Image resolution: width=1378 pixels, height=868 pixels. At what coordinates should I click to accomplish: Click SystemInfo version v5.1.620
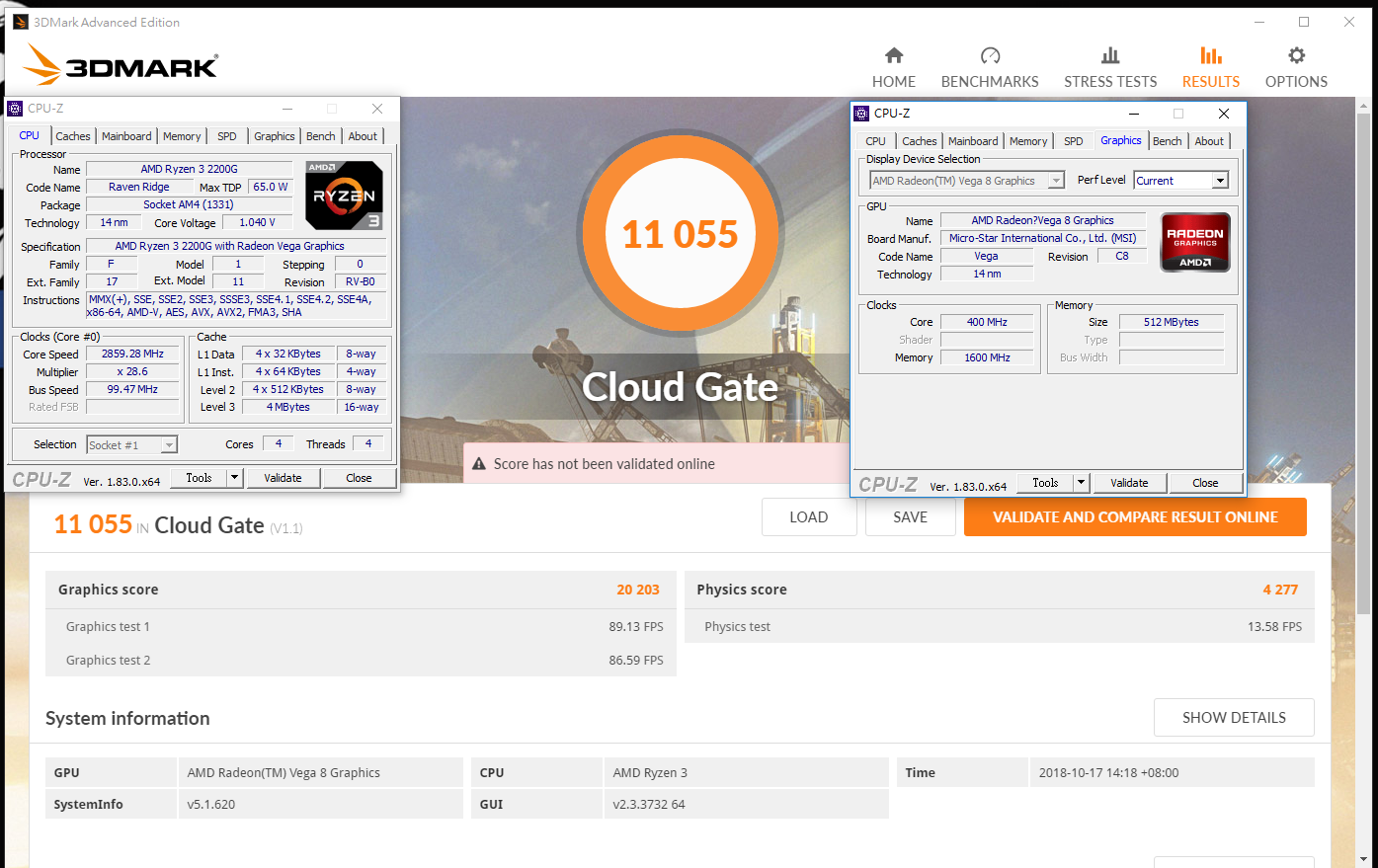211,804
